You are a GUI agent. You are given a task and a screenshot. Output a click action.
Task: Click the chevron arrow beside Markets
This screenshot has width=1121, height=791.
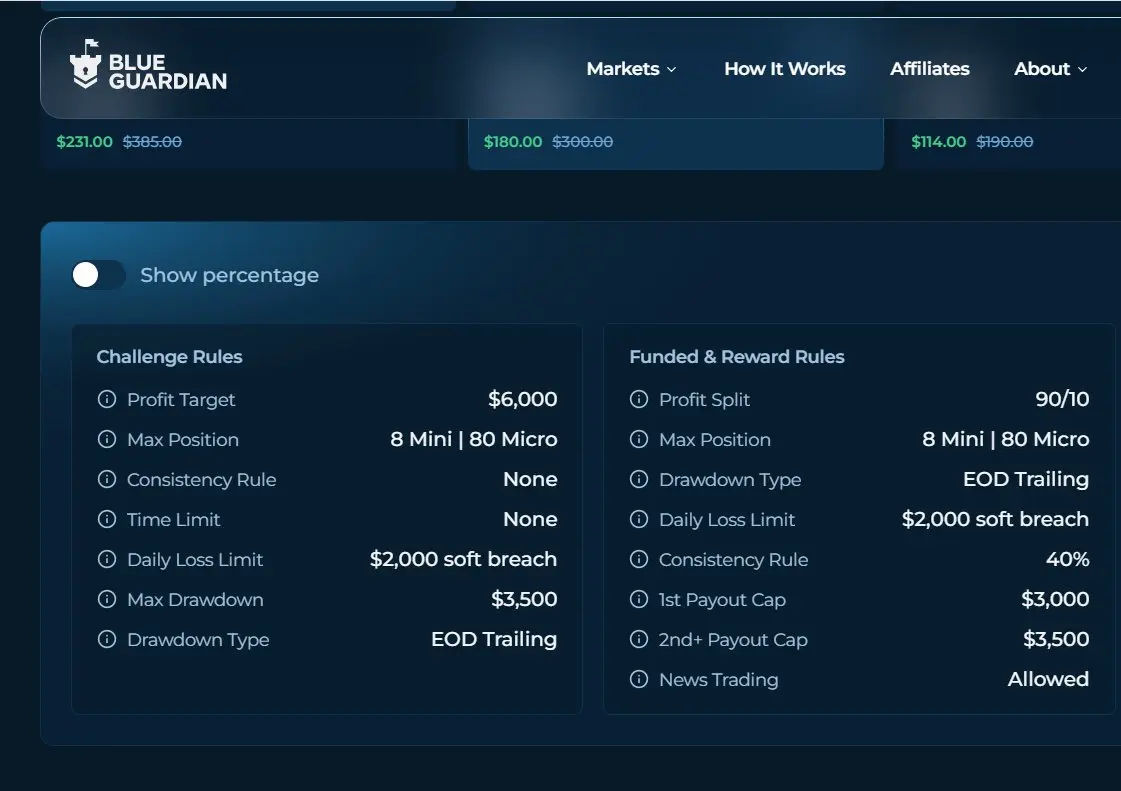pyautogui.click(x=671, y=69)
